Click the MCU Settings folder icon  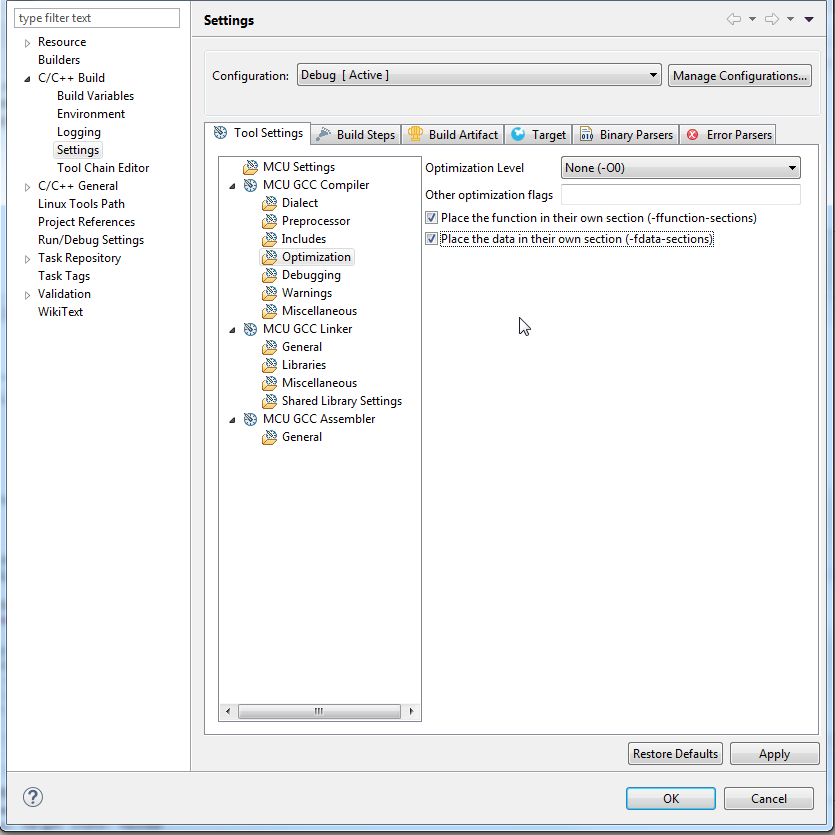coord(250,167)
